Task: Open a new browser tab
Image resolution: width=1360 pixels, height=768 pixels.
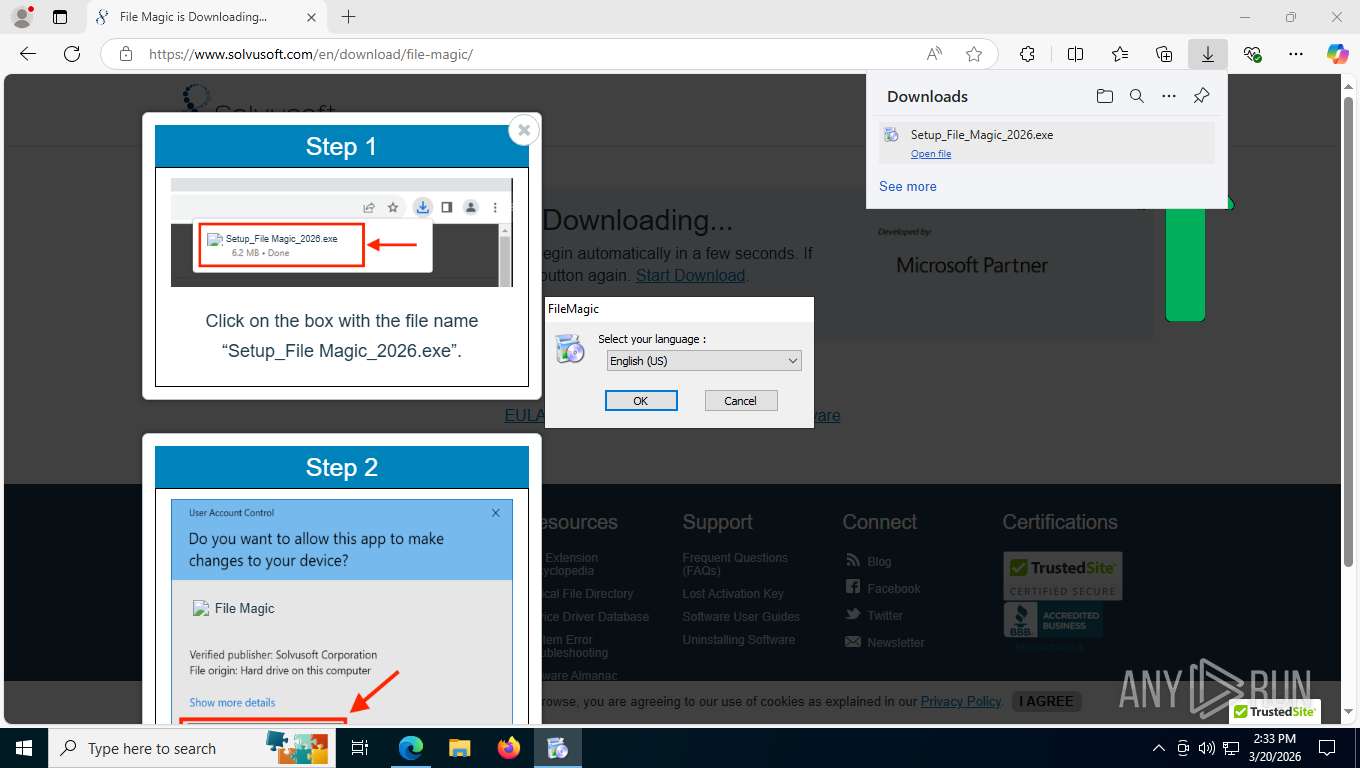Action: tap(348, 17)
